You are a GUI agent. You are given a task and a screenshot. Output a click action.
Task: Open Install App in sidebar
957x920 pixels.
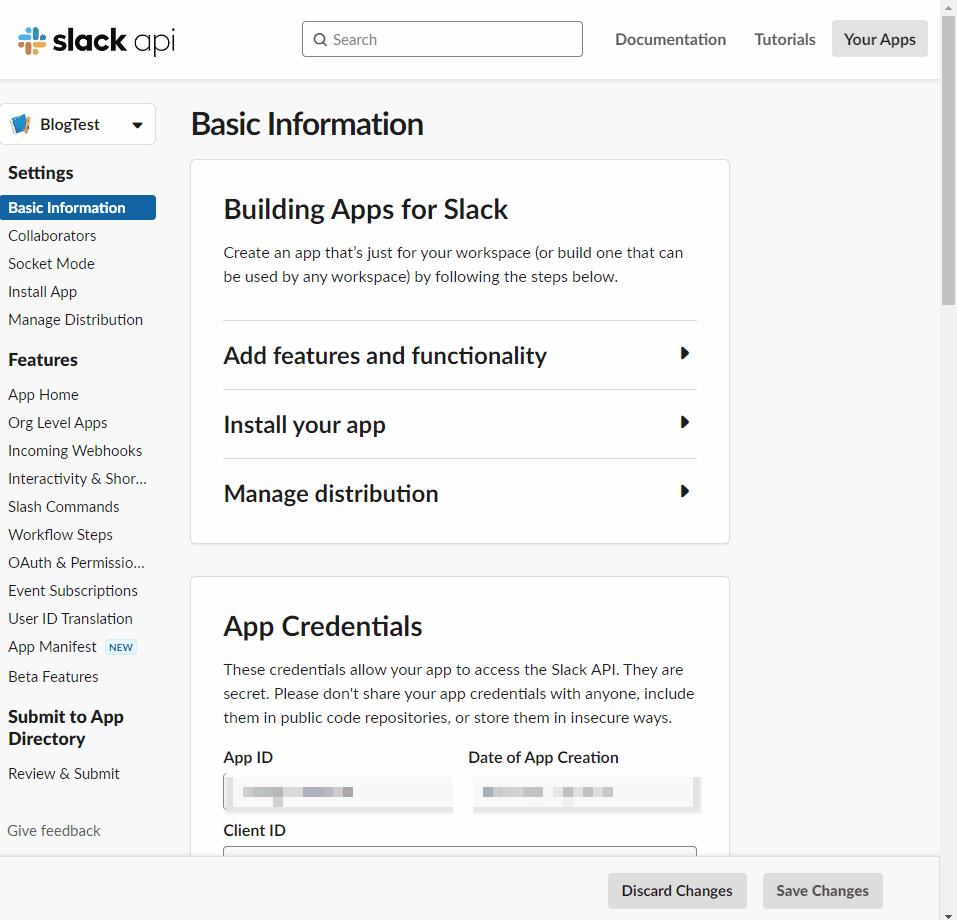pyautogui.click(x=43, y=292)
